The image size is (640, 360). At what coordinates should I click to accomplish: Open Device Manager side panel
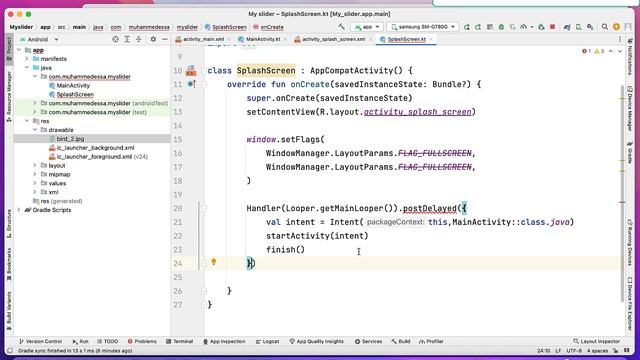pos(630,109)
